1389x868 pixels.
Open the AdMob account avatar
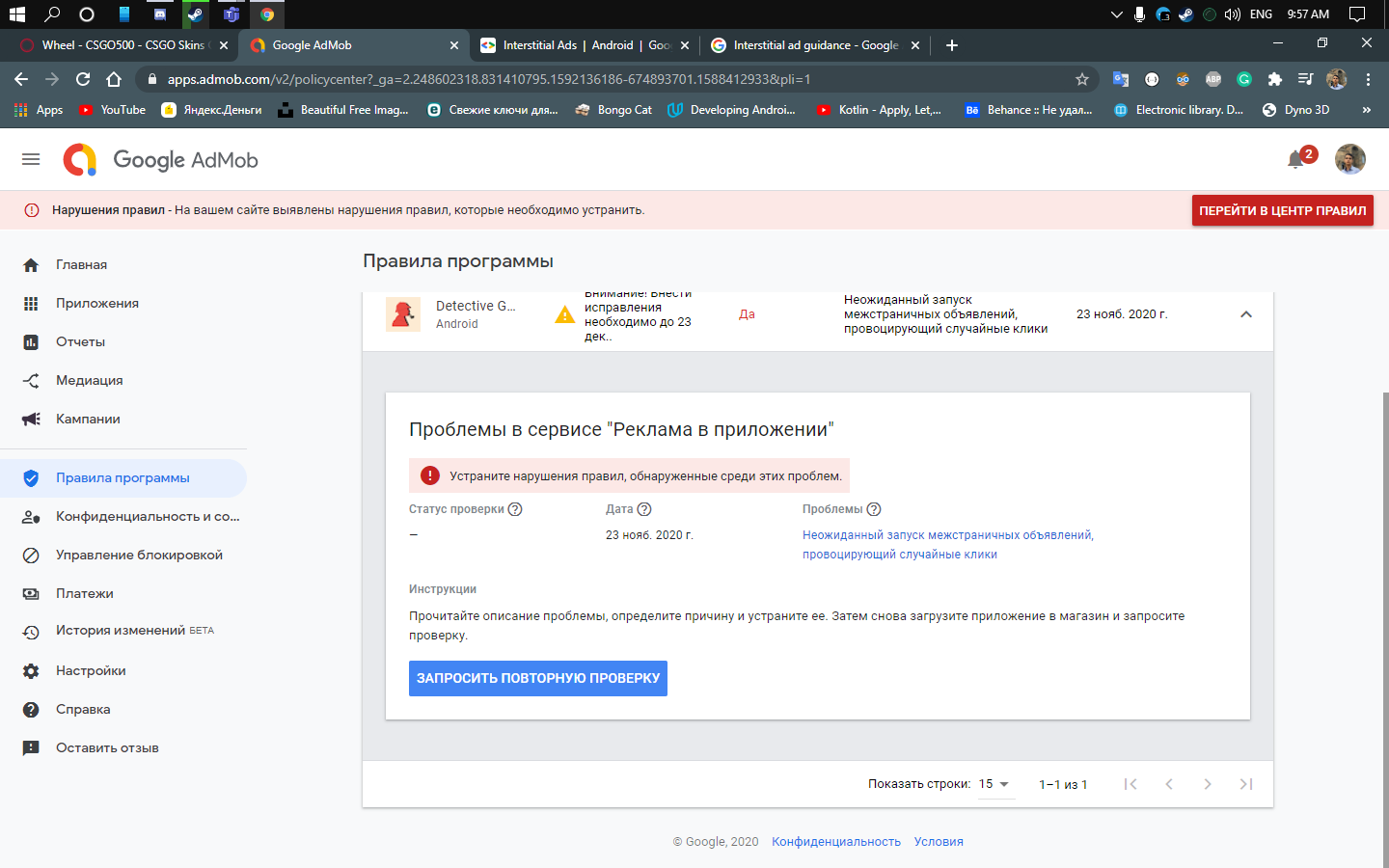point(1350,159)
